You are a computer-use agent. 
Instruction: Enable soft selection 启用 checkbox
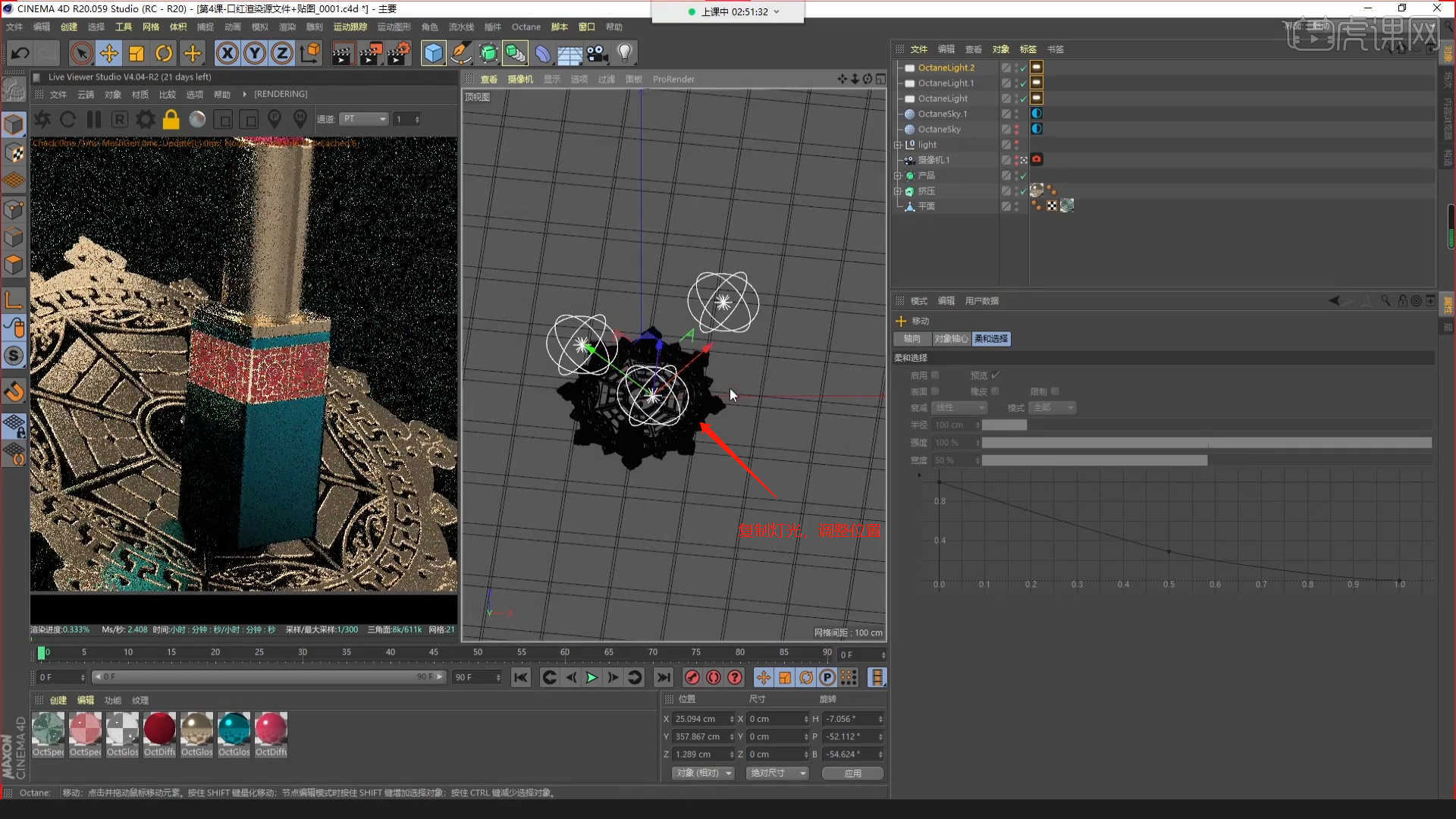[935, 375]
